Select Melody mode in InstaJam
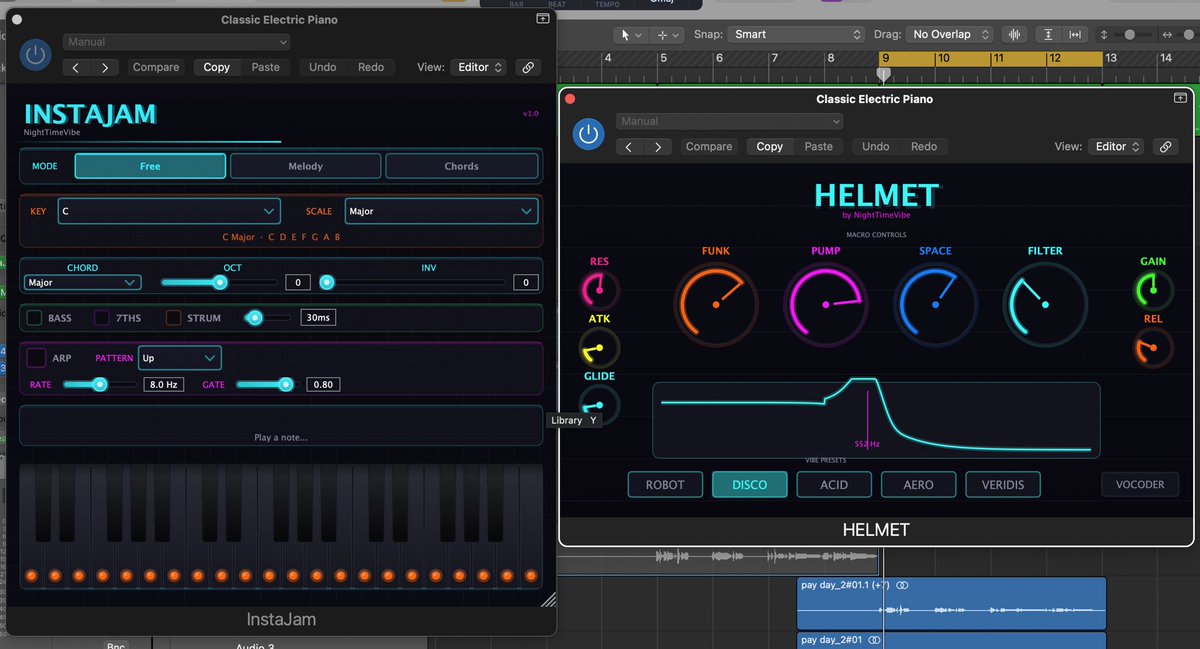 (305, 166)
